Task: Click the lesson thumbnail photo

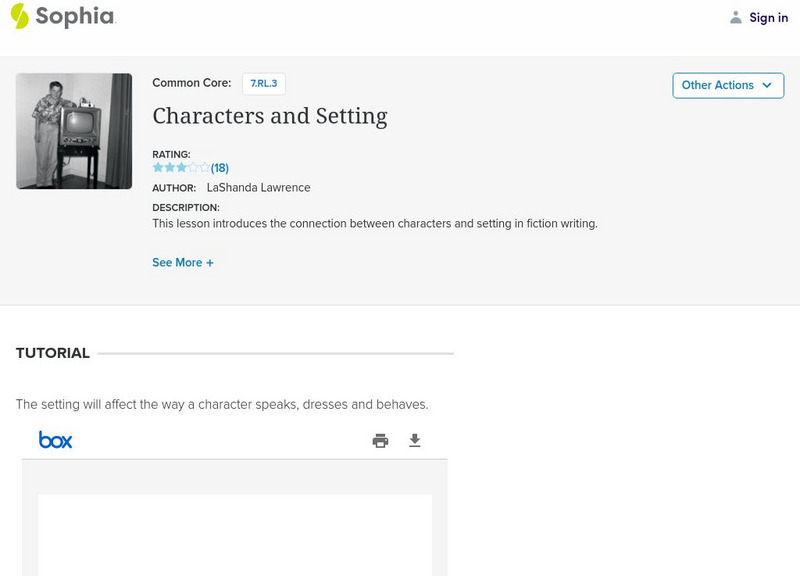Action: tap(74, 131)
